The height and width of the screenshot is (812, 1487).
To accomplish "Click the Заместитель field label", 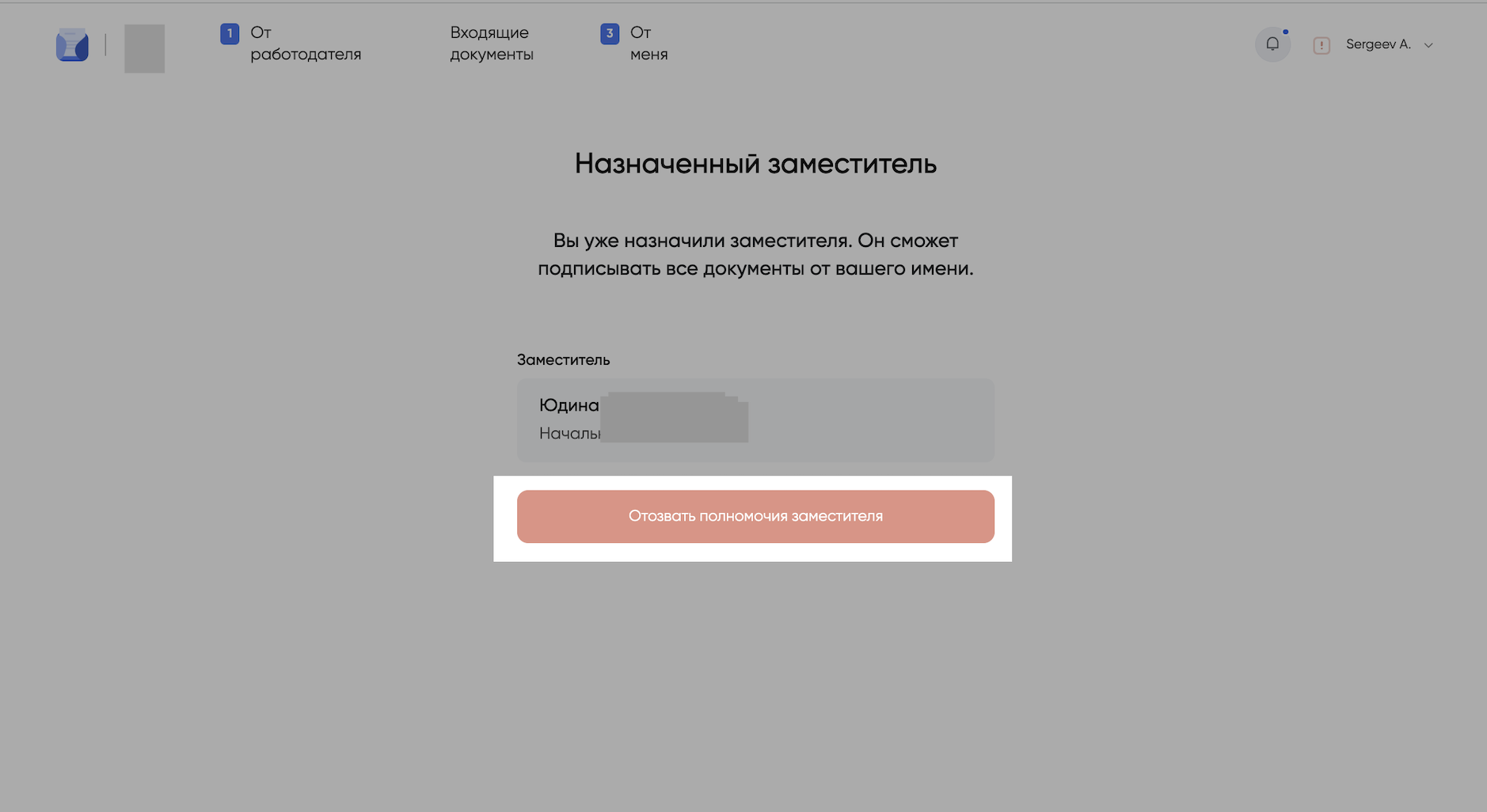I will click(563, 360).
